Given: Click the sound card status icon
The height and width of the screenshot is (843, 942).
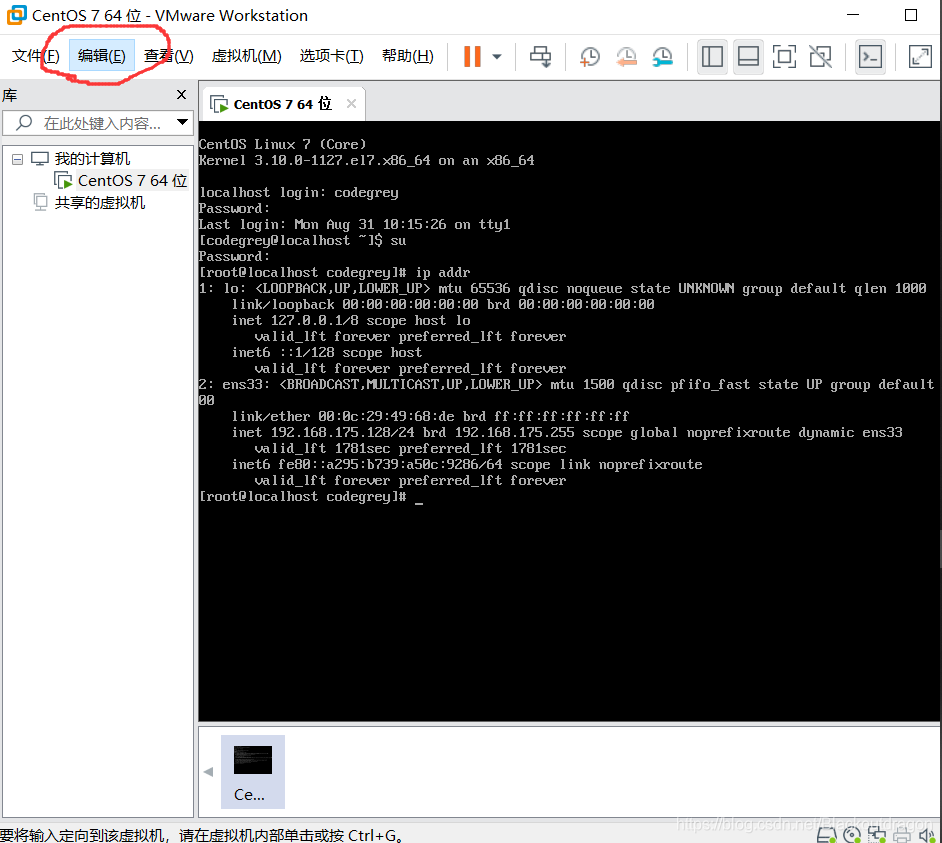Looking at the screenshot, I should coord(927,835).
